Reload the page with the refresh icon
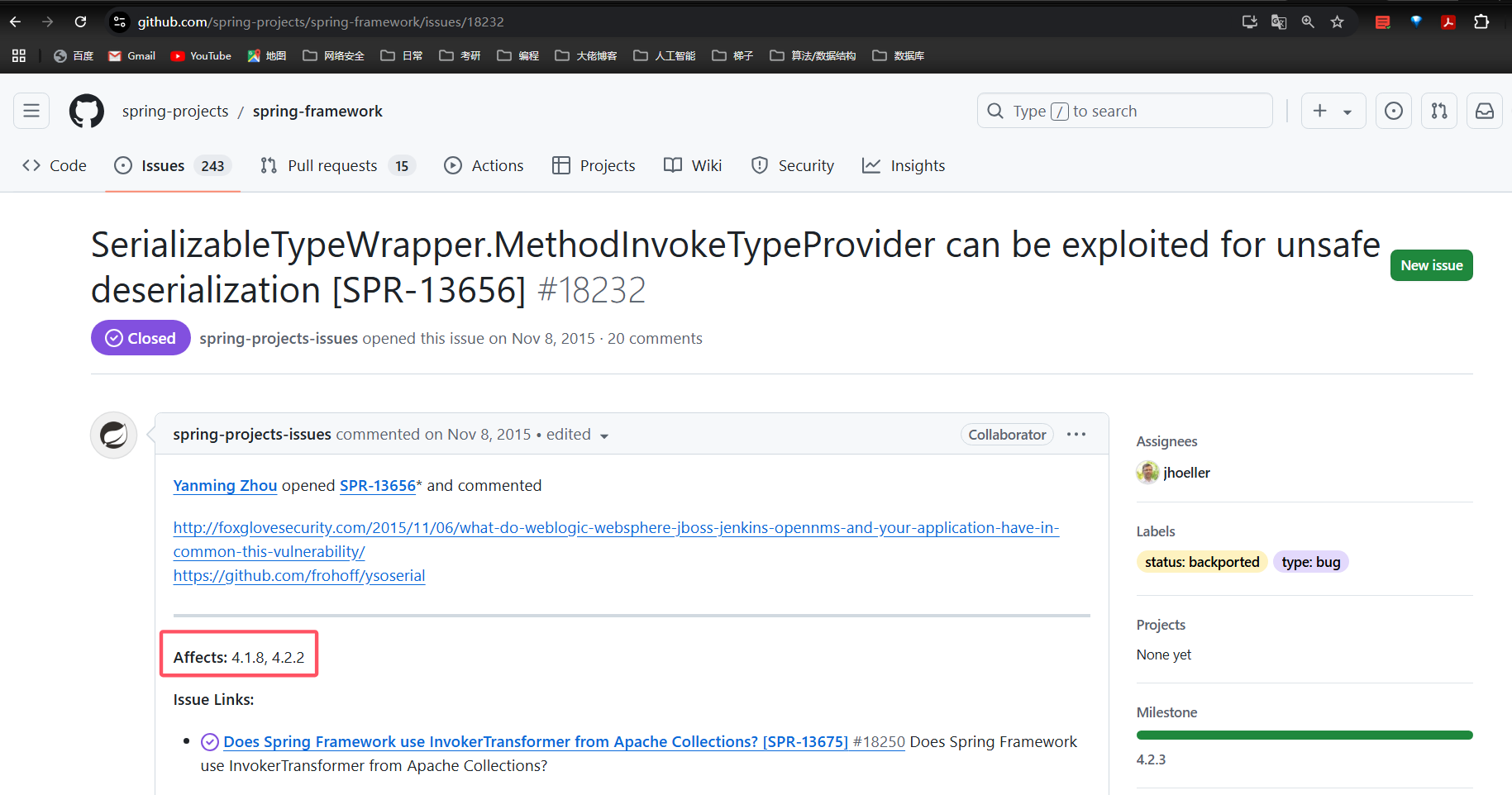The width and height of the screenshot is (1512, 795). (x=80, y=21)
